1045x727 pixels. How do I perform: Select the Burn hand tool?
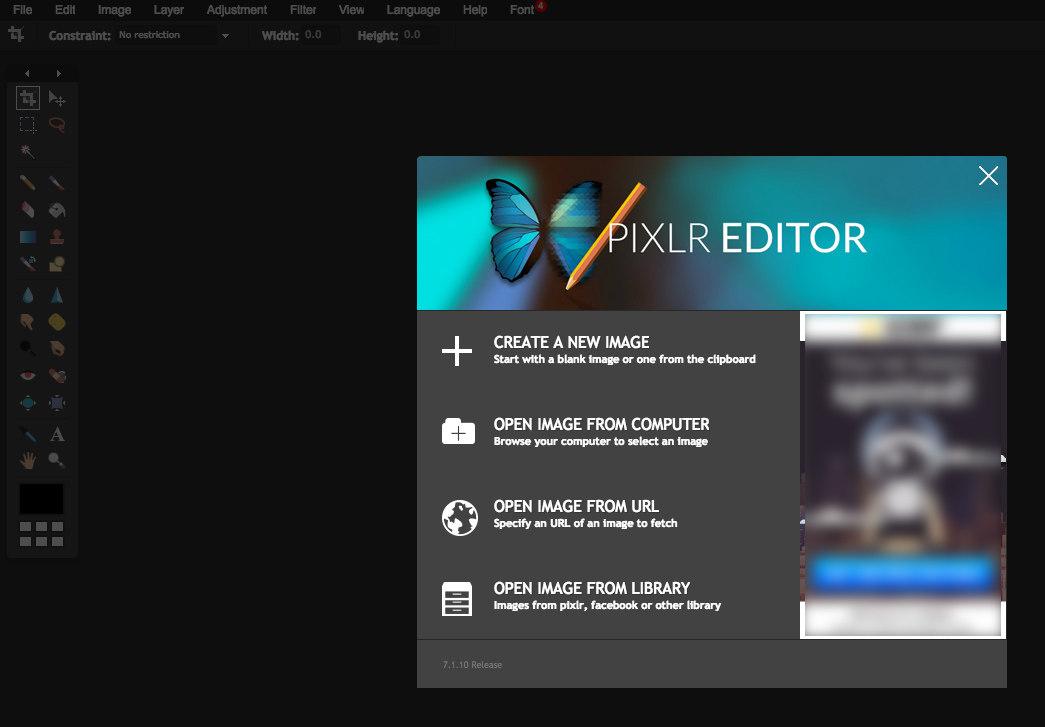pyautogui.click(x=57, y=348)
